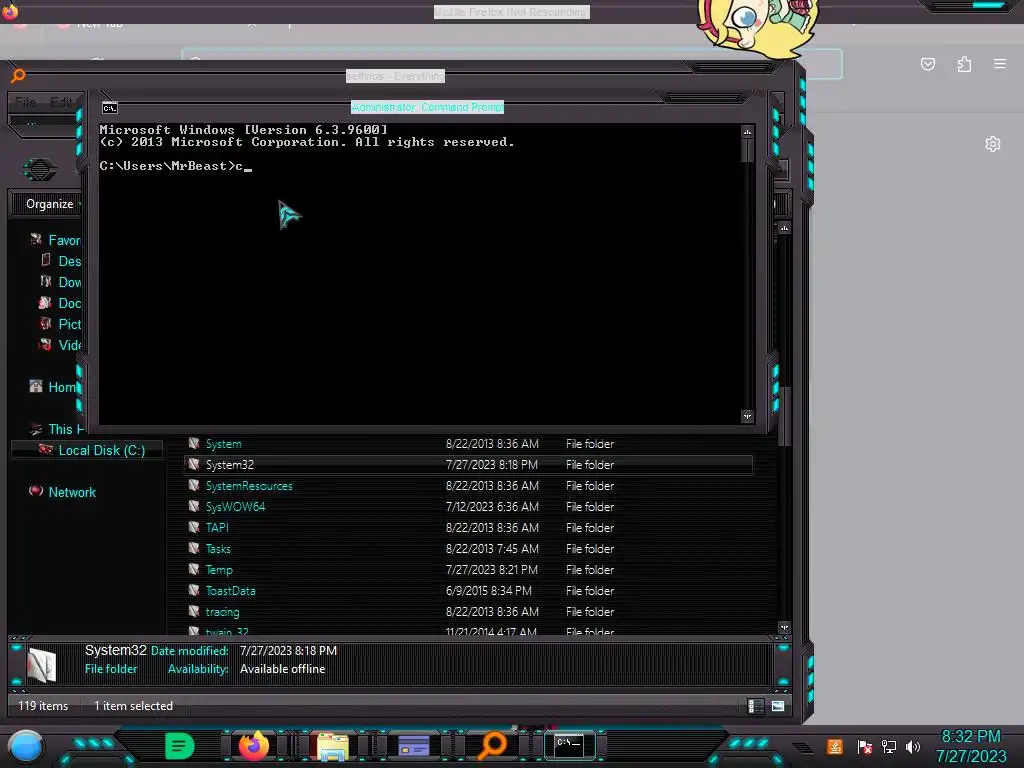Select Favorites in the navigation pane

click(56, 240)
